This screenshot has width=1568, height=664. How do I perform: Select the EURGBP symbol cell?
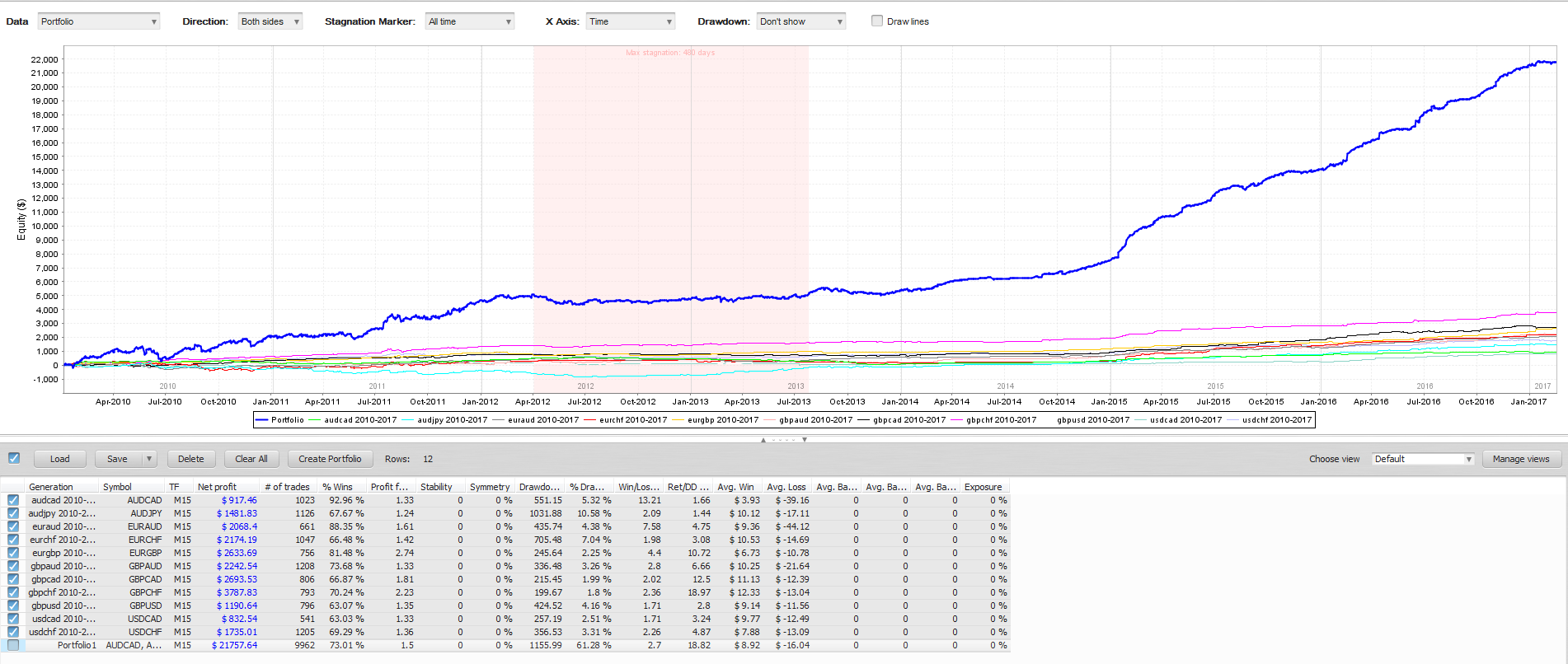132,553
